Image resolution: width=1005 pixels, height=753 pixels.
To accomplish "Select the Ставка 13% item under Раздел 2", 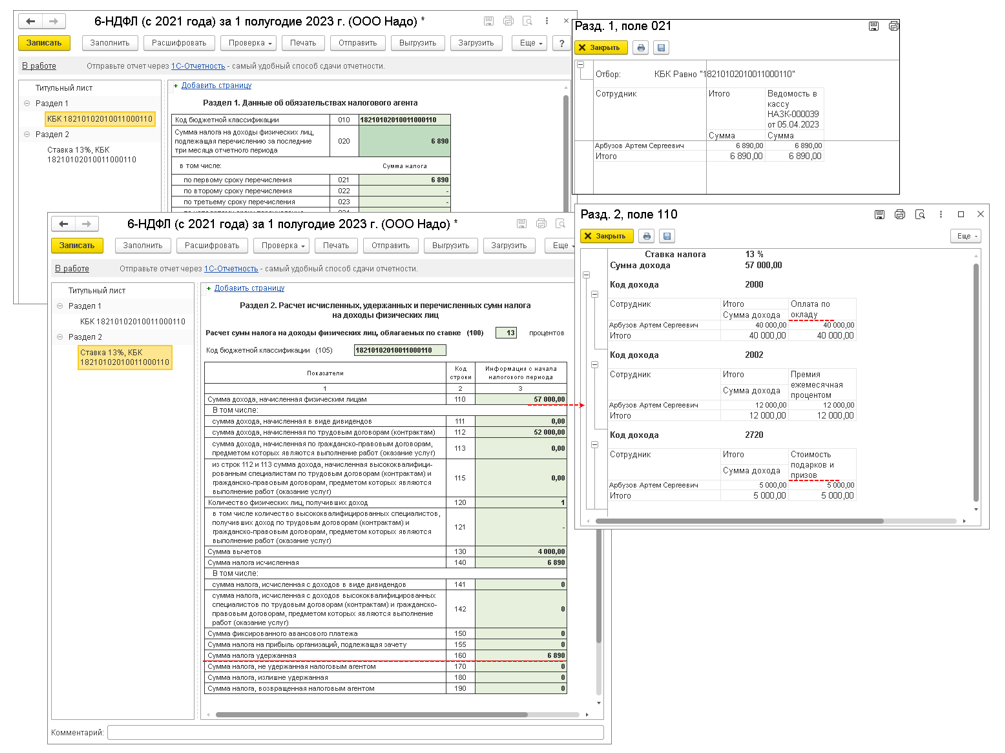I will coord(125,358).
